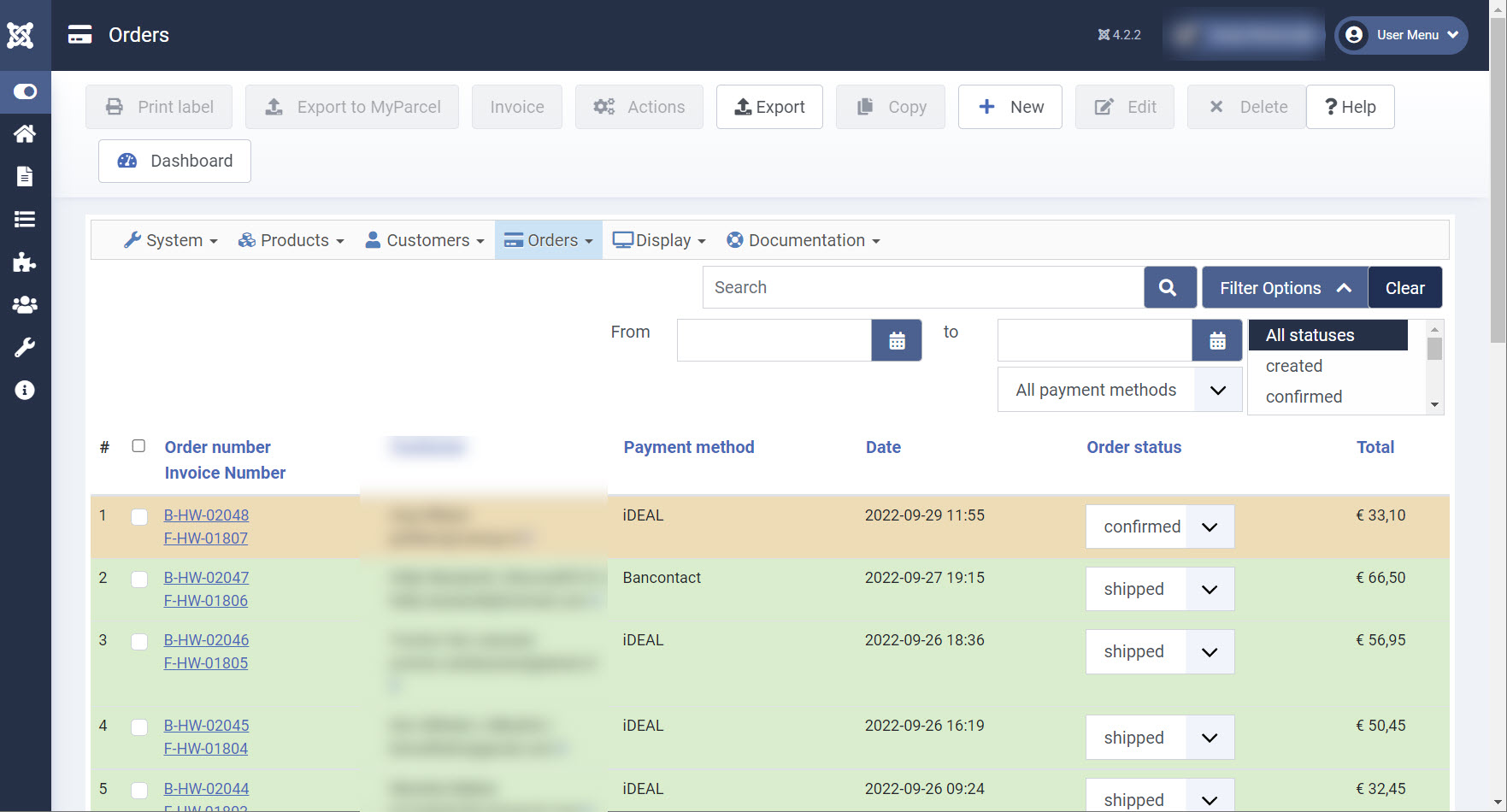Toggle the sidebar menu switch icon

(25, 91)
